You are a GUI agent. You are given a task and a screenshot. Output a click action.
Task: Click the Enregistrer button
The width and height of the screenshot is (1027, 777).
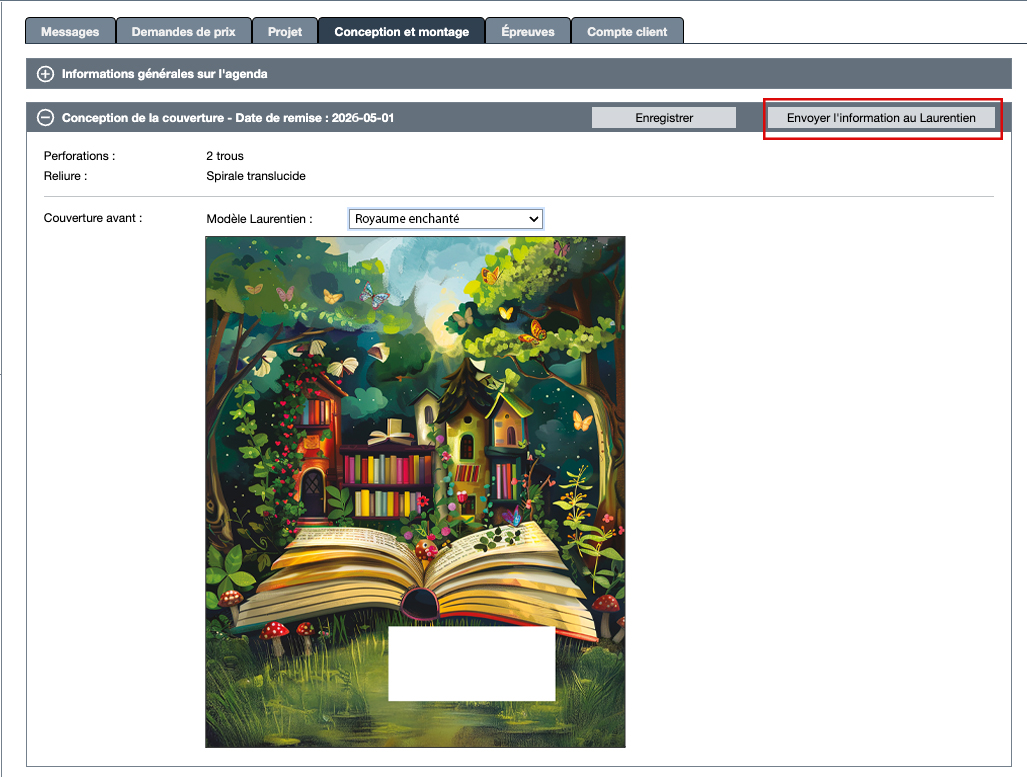664,118
